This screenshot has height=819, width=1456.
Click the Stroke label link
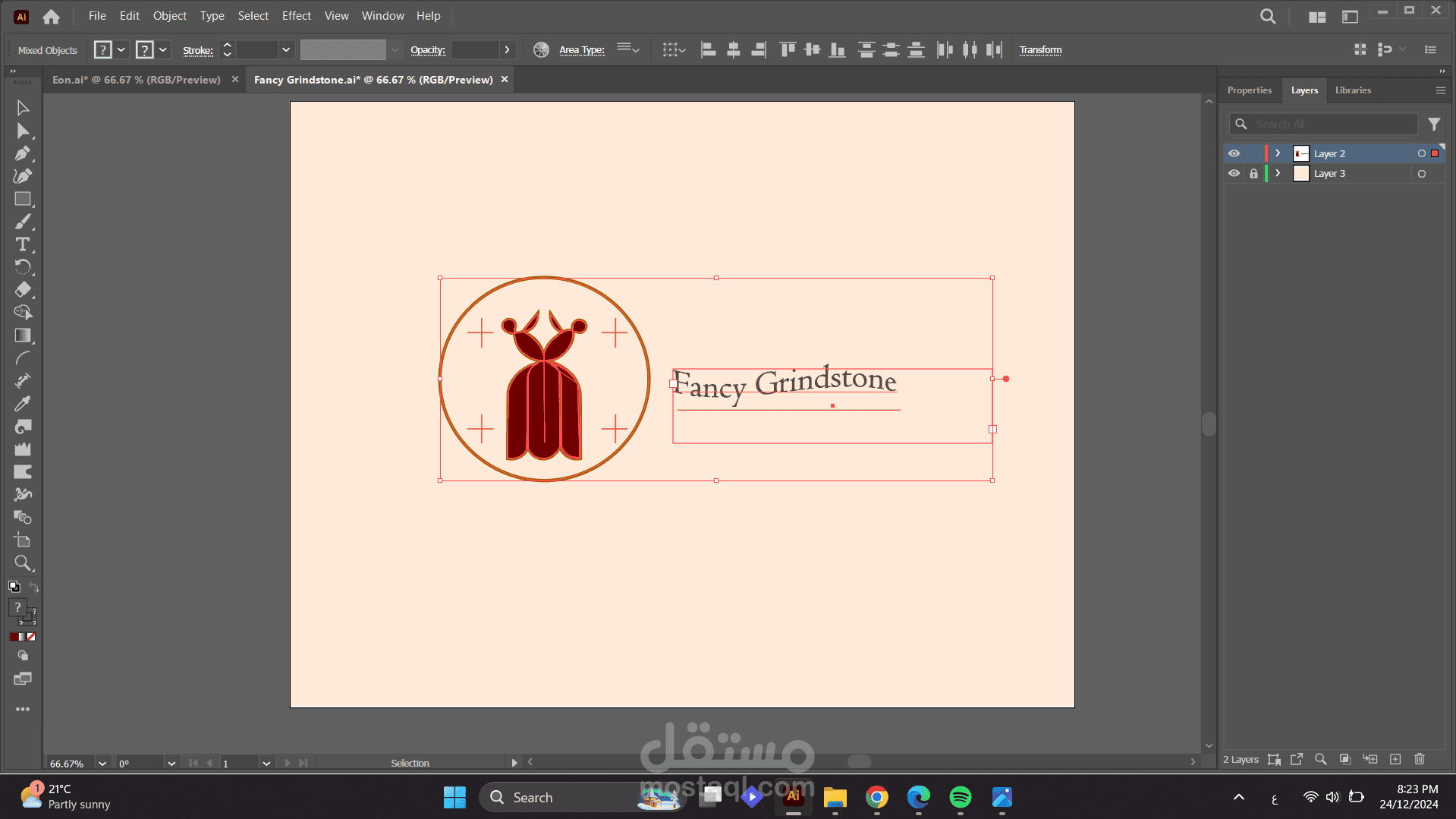(x=197, y=51)
